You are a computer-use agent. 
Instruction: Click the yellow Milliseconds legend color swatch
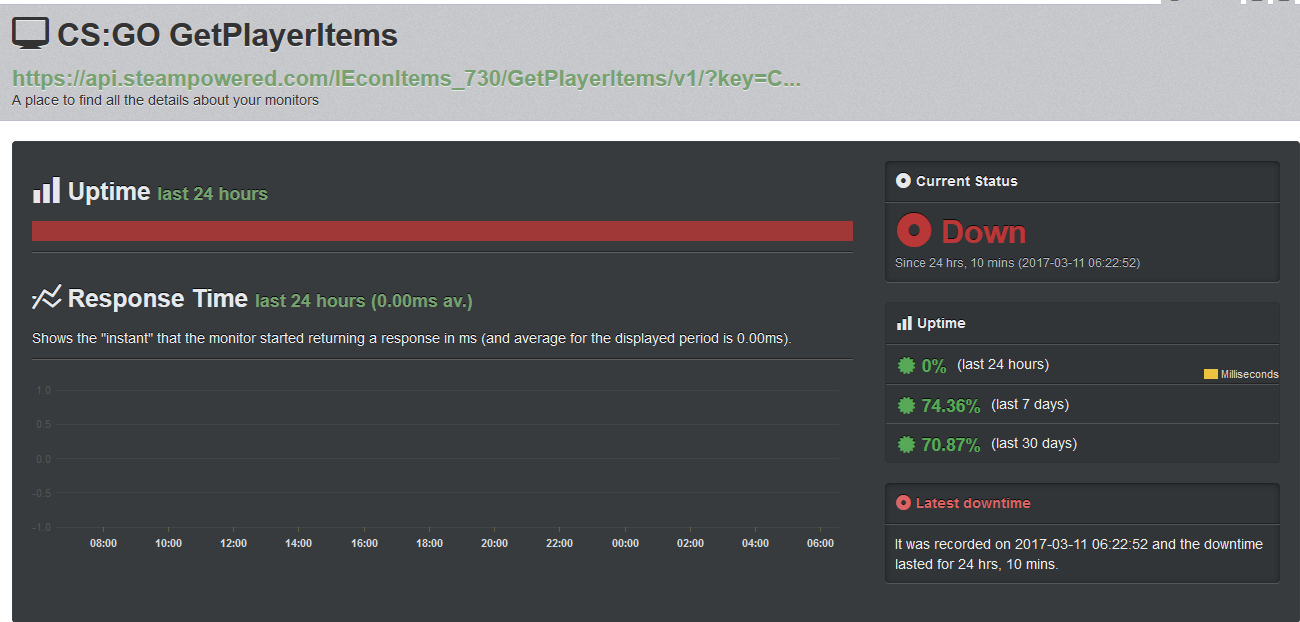click(1210, 374)
